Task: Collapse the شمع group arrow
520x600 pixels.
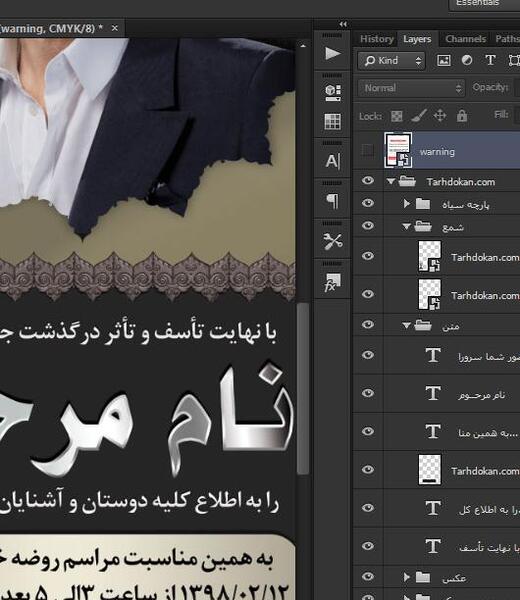Action: point(406,227)
